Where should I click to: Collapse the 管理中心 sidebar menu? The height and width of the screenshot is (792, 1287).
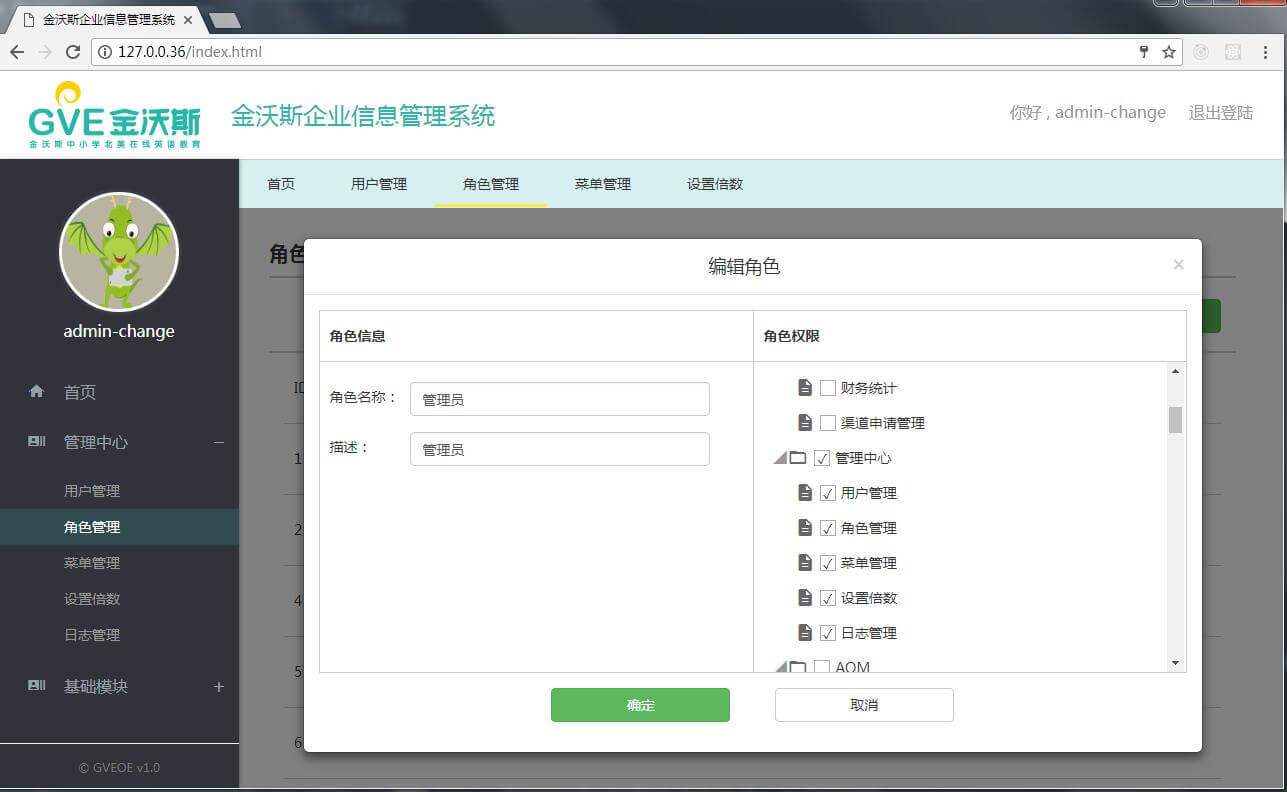point(219,442)
